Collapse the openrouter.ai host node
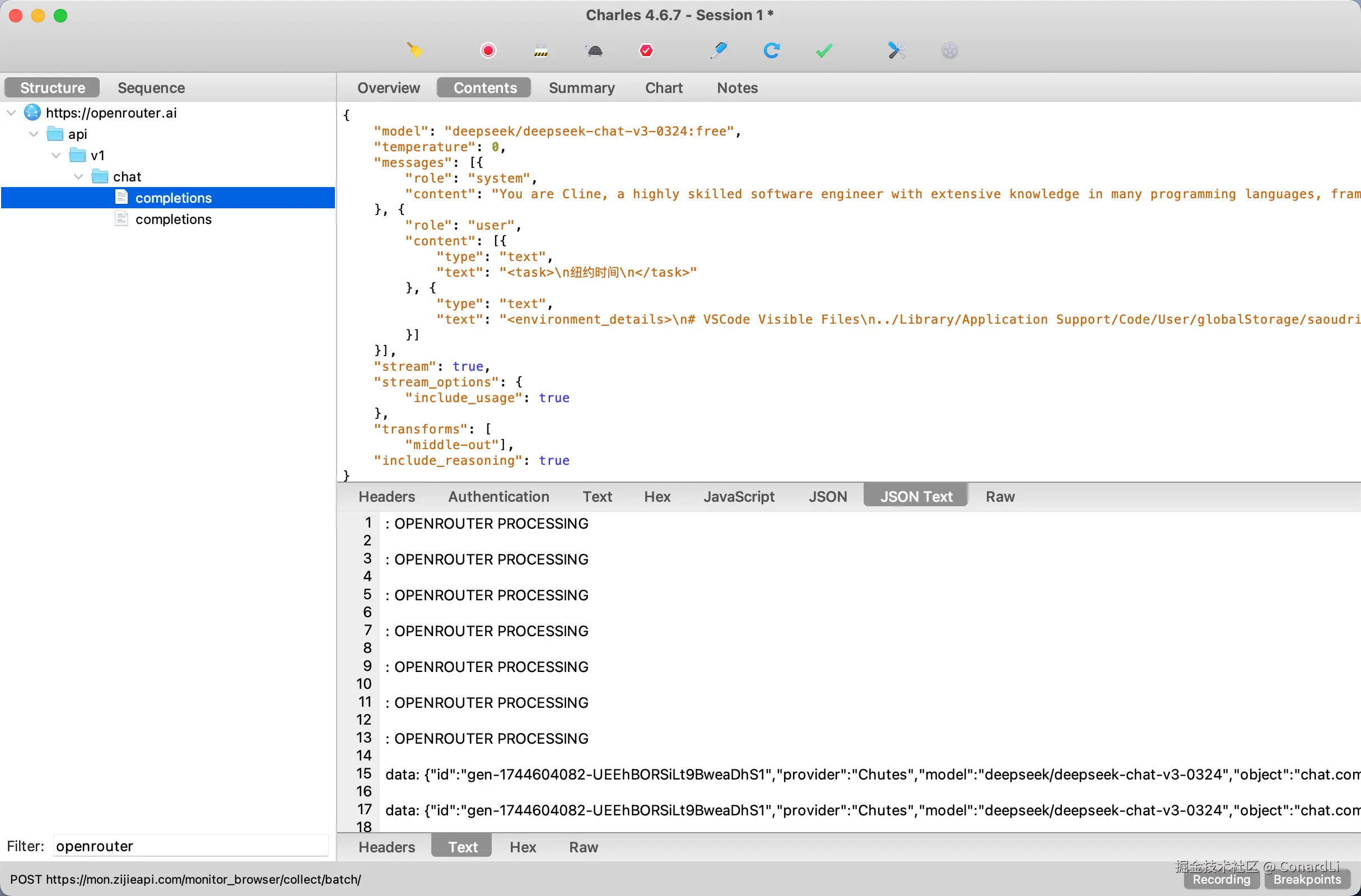 (x=11, y=113)
